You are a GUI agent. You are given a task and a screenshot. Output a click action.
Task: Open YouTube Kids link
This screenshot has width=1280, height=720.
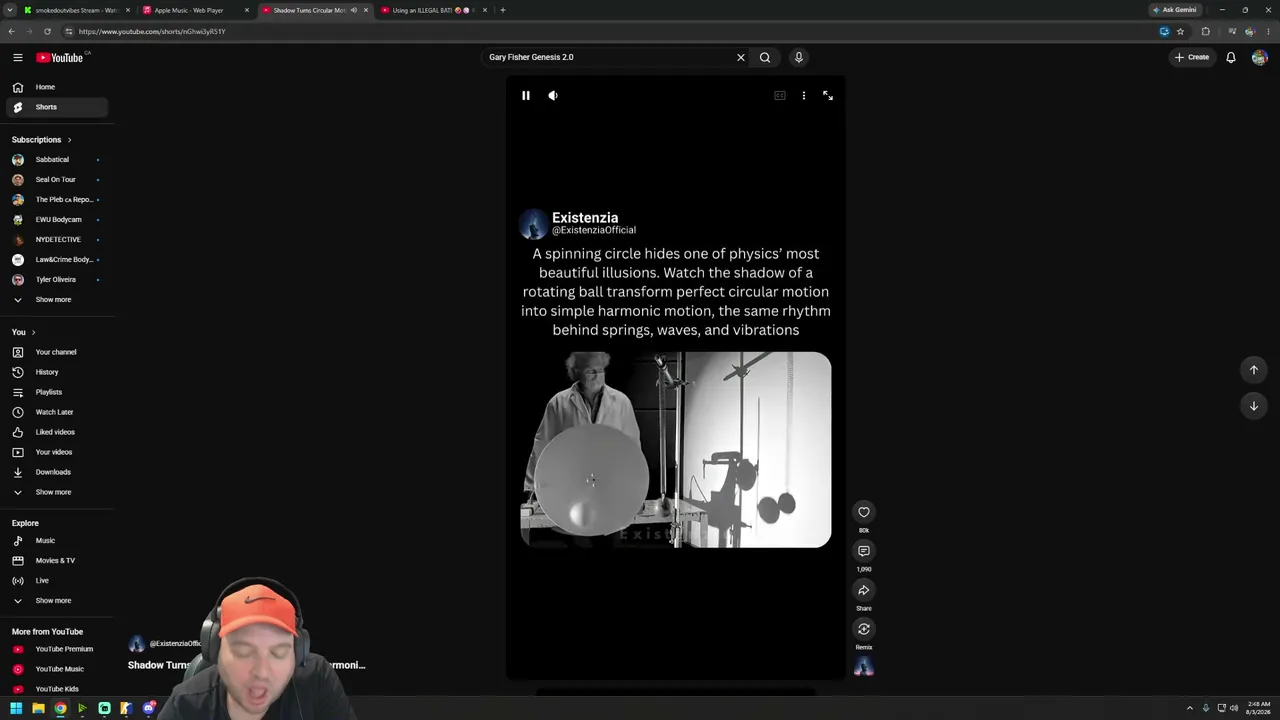click(x=55, y=689)
